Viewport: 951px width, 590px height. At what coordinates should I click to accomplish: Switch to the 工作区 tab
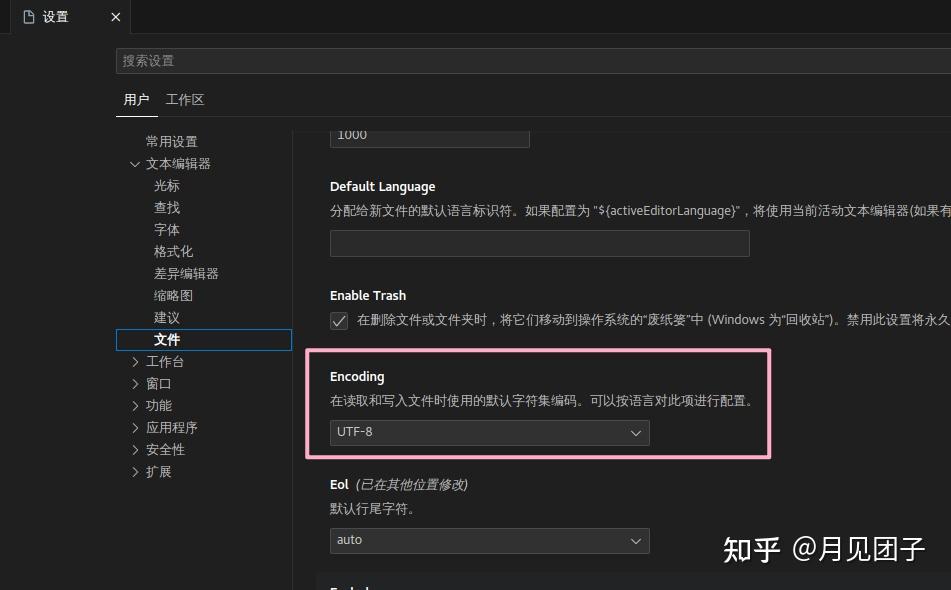coord(184,99)
